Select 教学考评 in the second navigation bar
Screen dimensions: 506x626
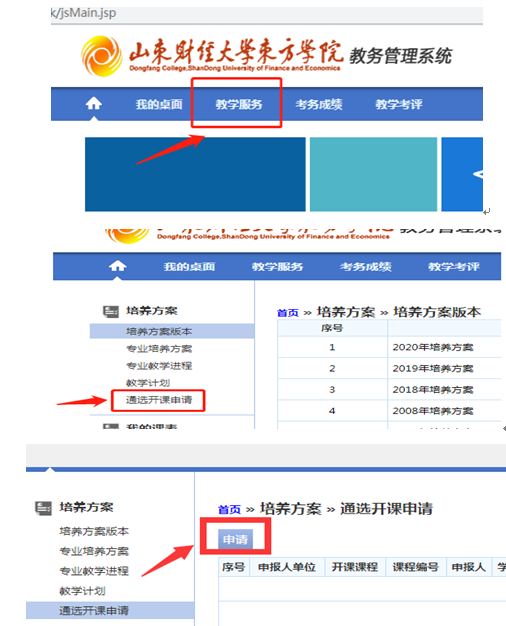click(454, 266)
